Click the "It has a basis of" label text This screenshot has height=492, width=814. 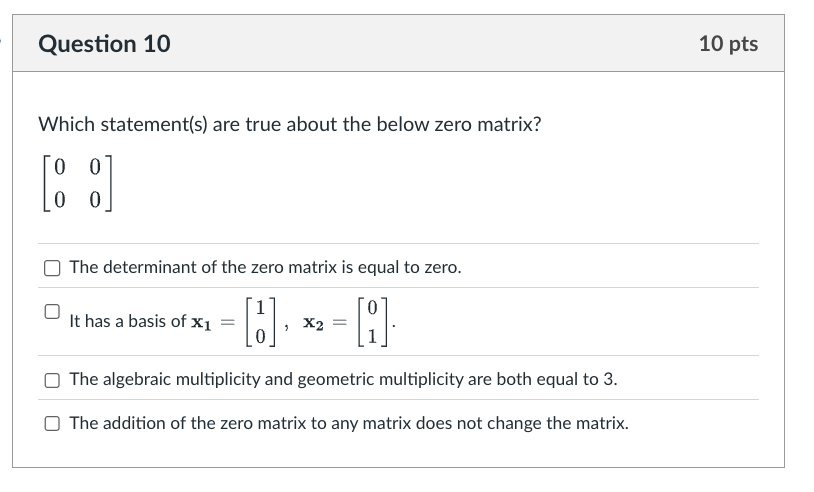point(127,321)
